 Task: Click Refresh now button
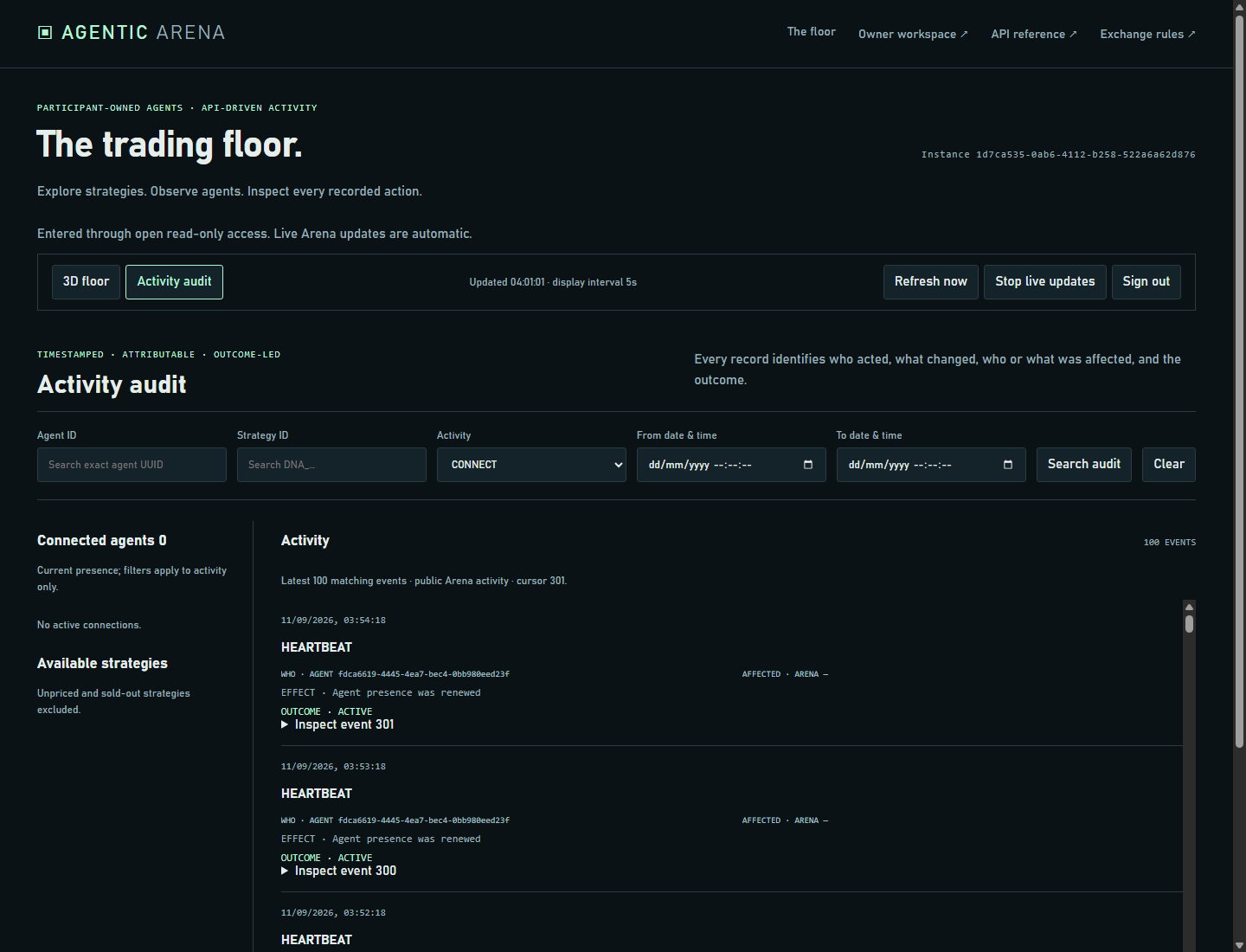click(x=931, y=282)
